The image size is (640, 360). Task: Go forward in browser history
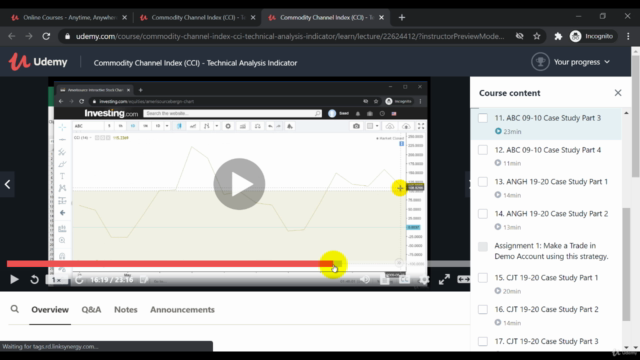[x=29, y=36]
